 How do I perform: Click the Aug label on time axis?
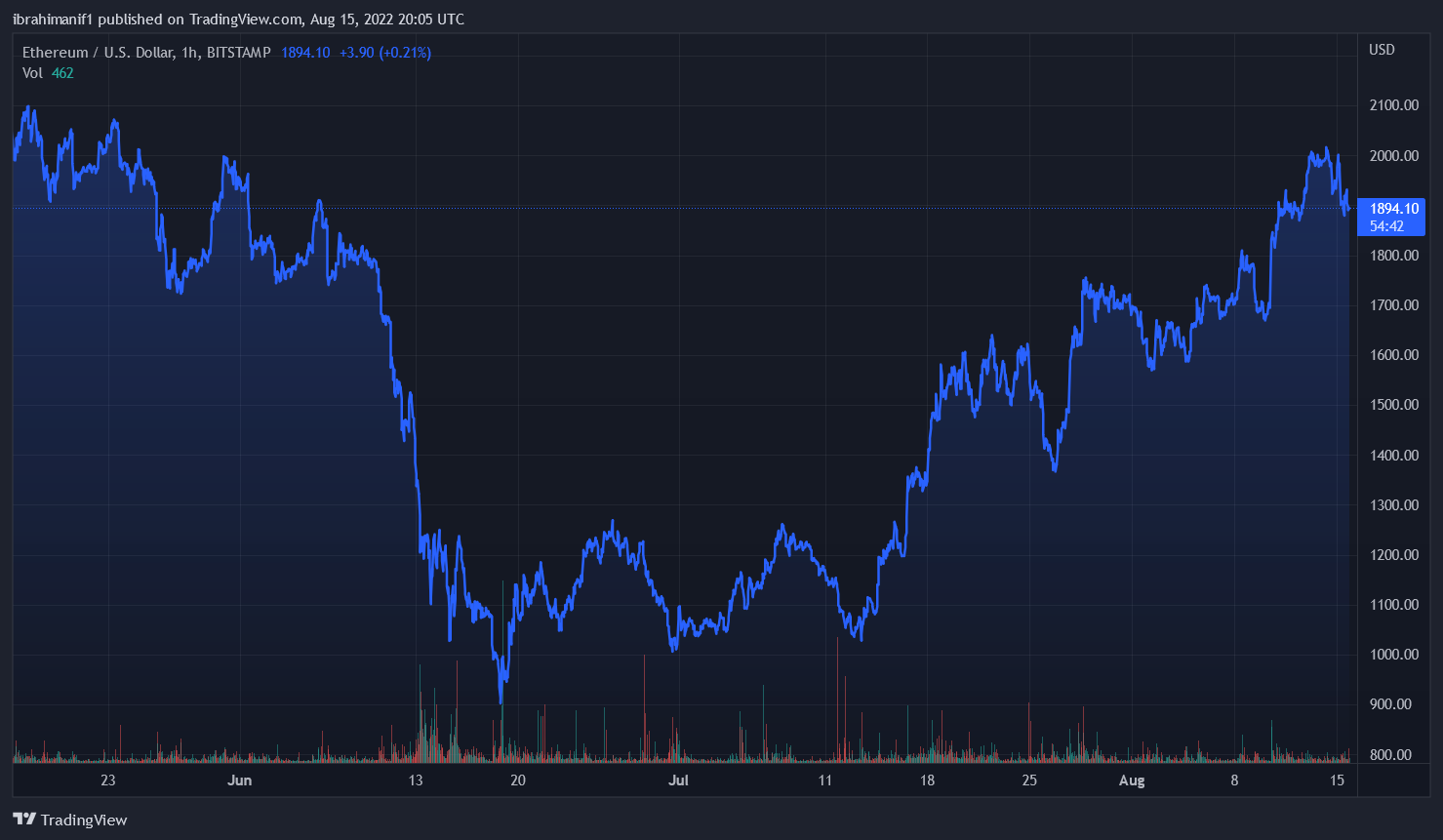(x=1132, y=780)
